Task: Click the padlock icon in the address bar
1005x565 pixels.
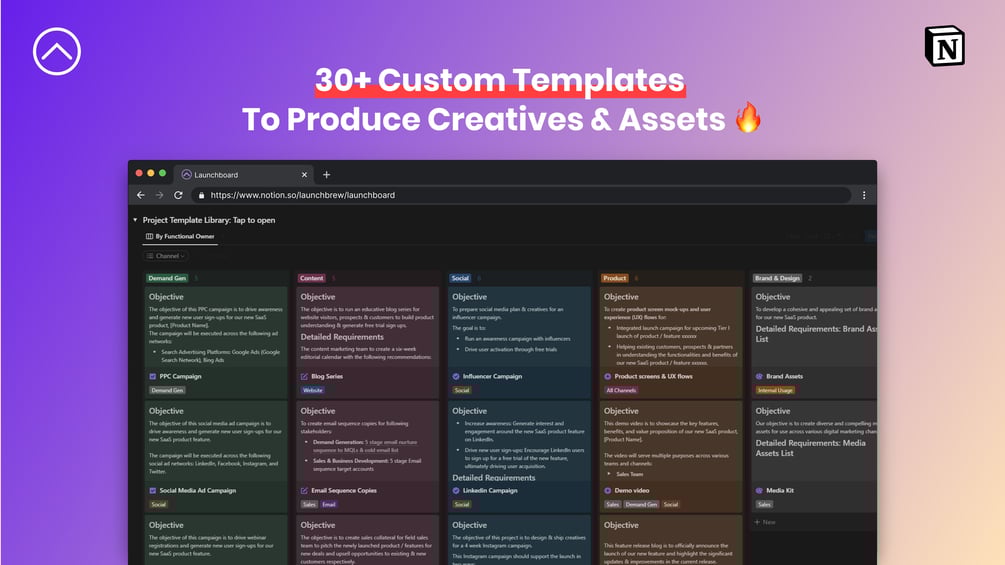Action: pyautogui.click(x=201, y=195)
